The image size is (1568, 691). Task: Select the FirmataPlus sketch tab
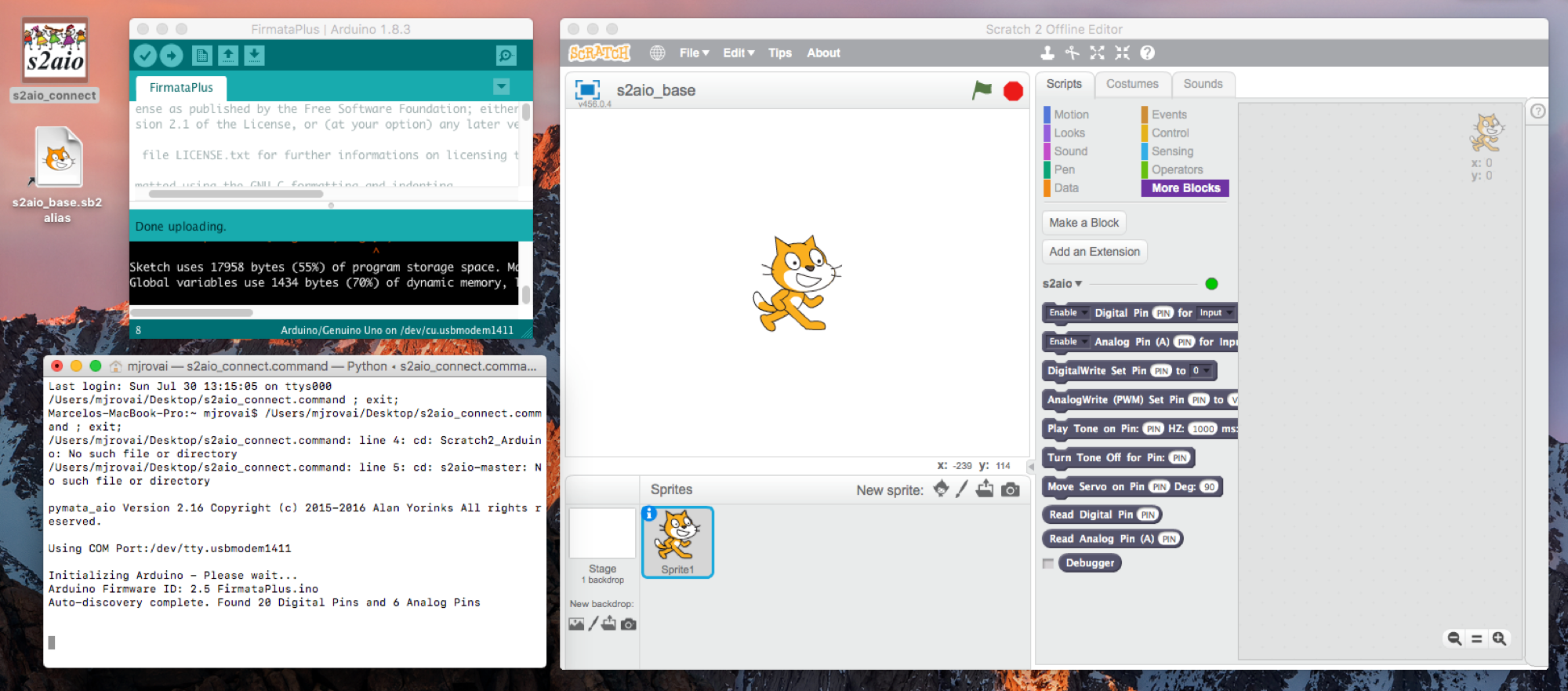click(x=181, y=88)
